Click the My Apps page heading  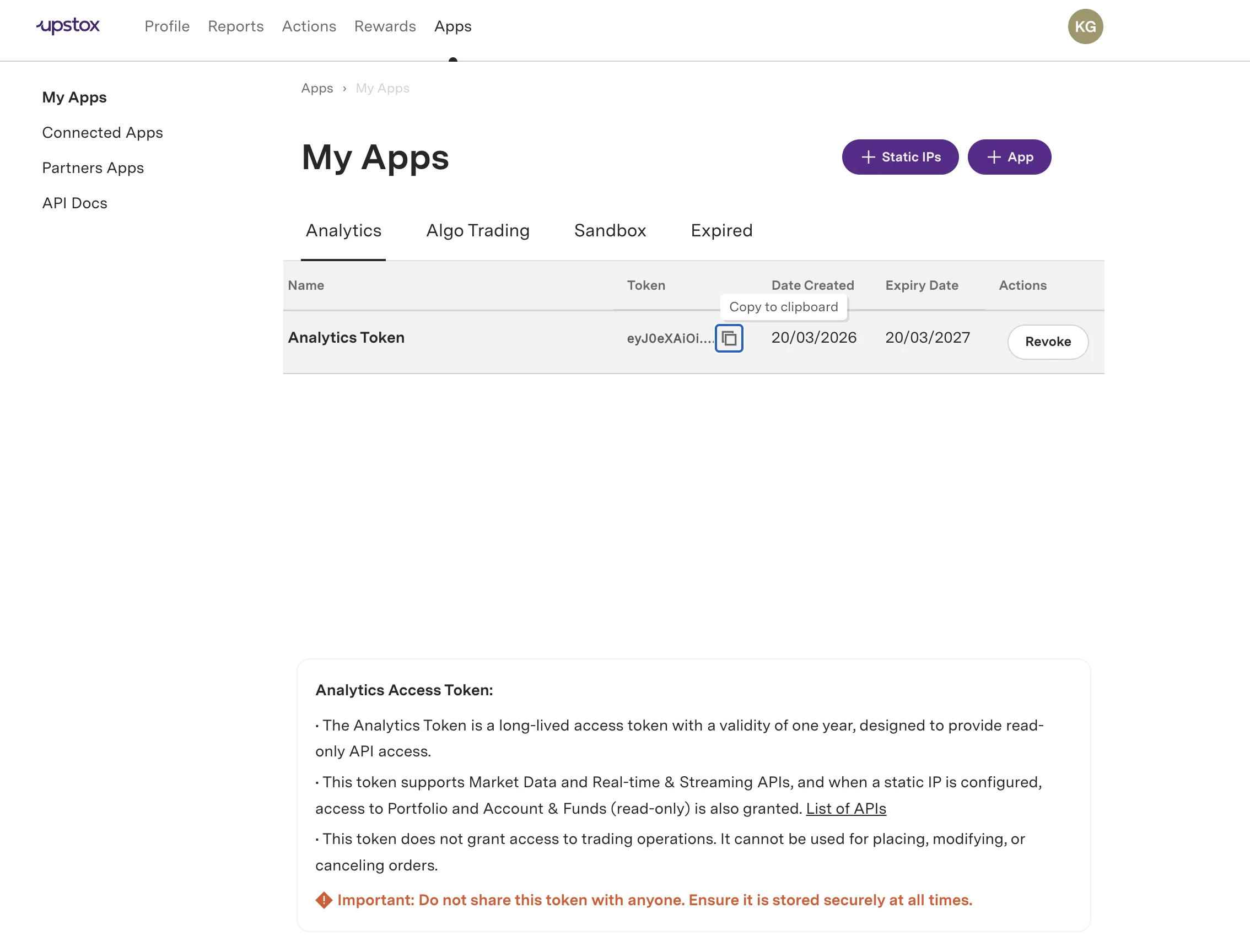[375, 157]
